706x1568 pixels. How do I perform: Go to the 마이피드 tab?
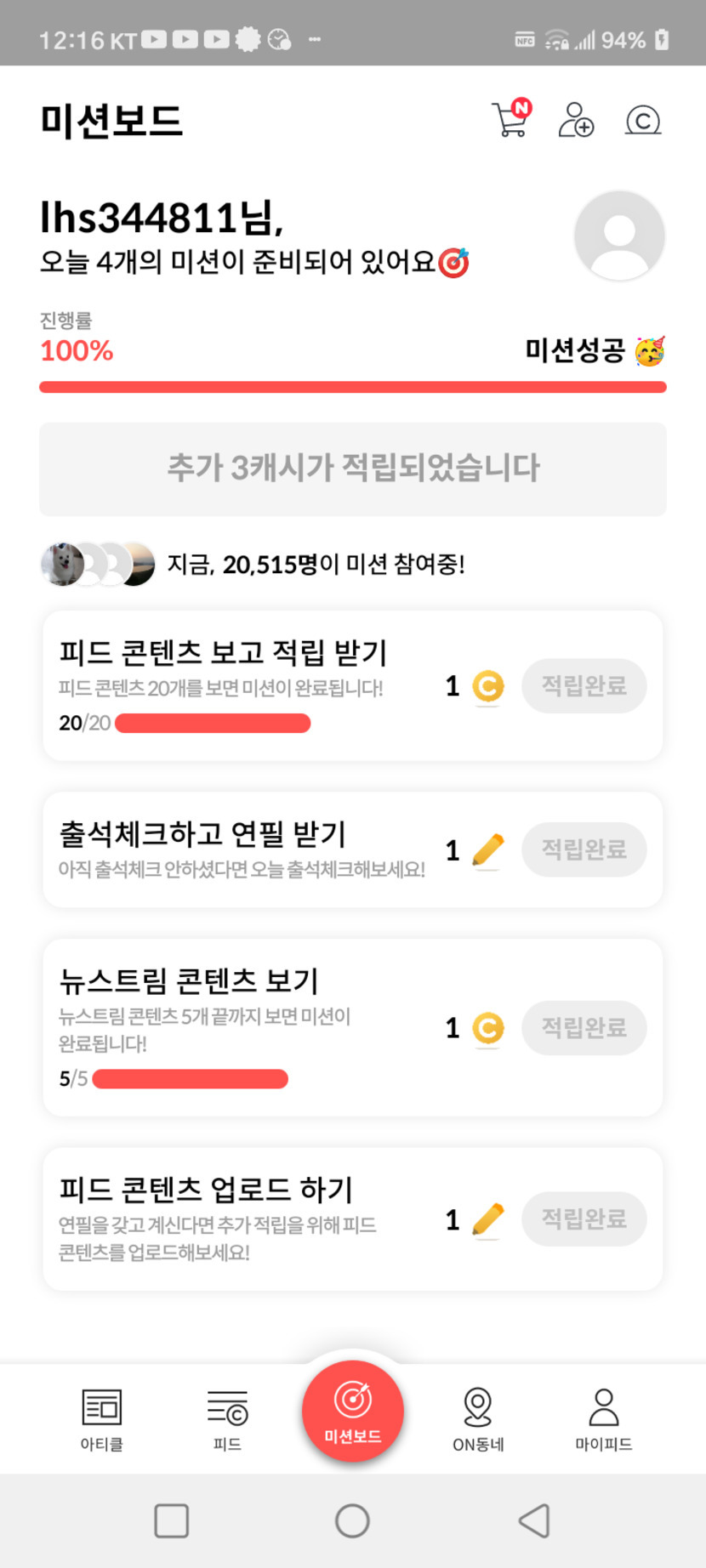[x=604, y=1419]
